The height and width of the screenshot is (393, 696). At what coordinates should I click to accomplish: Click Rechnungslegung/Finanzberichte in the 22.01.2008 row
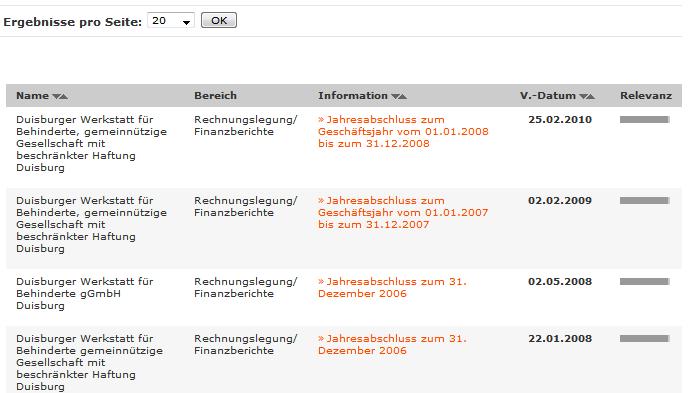point(245,344)
